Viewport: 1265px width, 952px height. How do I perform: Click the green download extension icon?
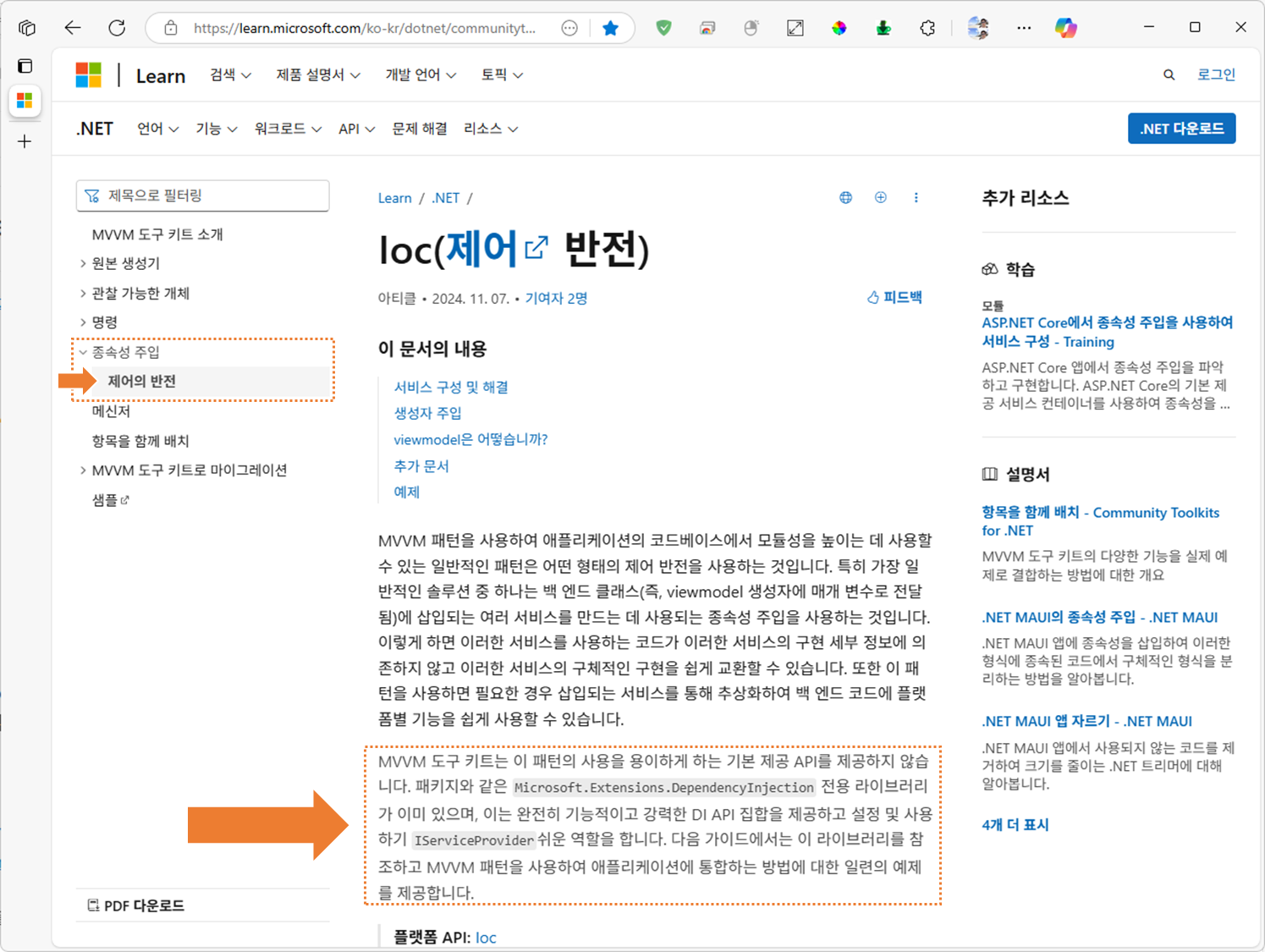click(883, 28)
